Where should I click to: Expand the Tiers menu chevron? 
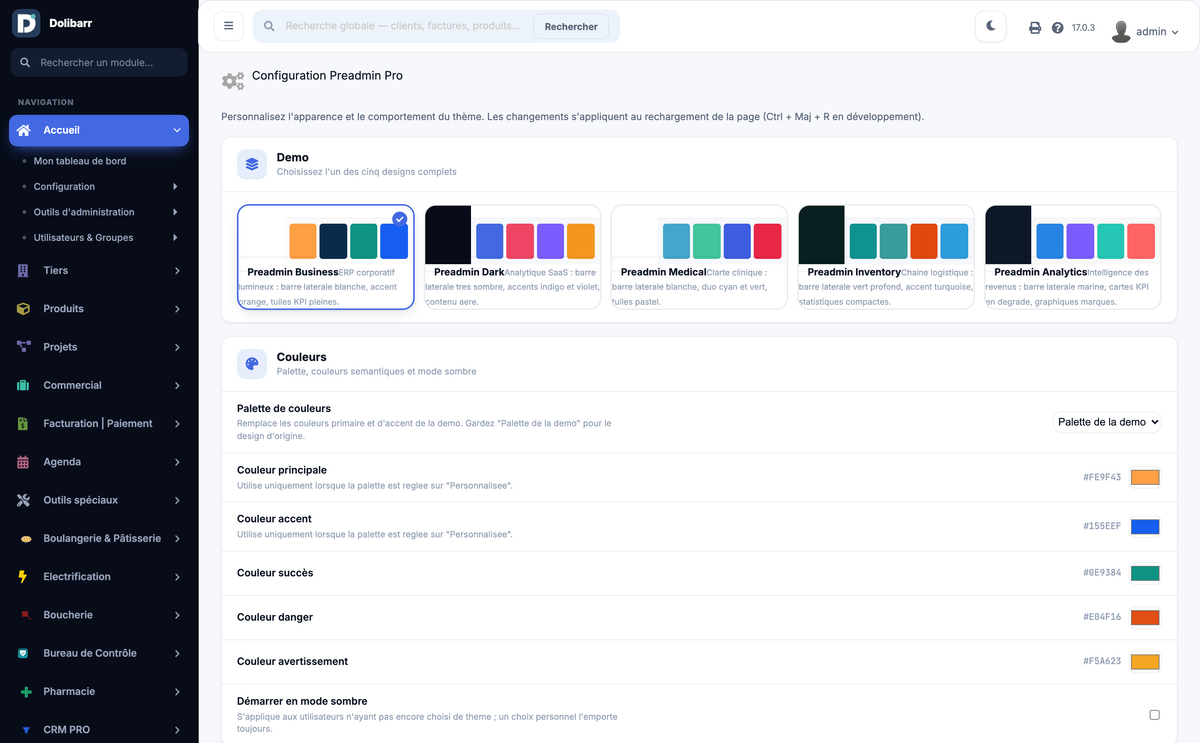click(x=177, y=271)
